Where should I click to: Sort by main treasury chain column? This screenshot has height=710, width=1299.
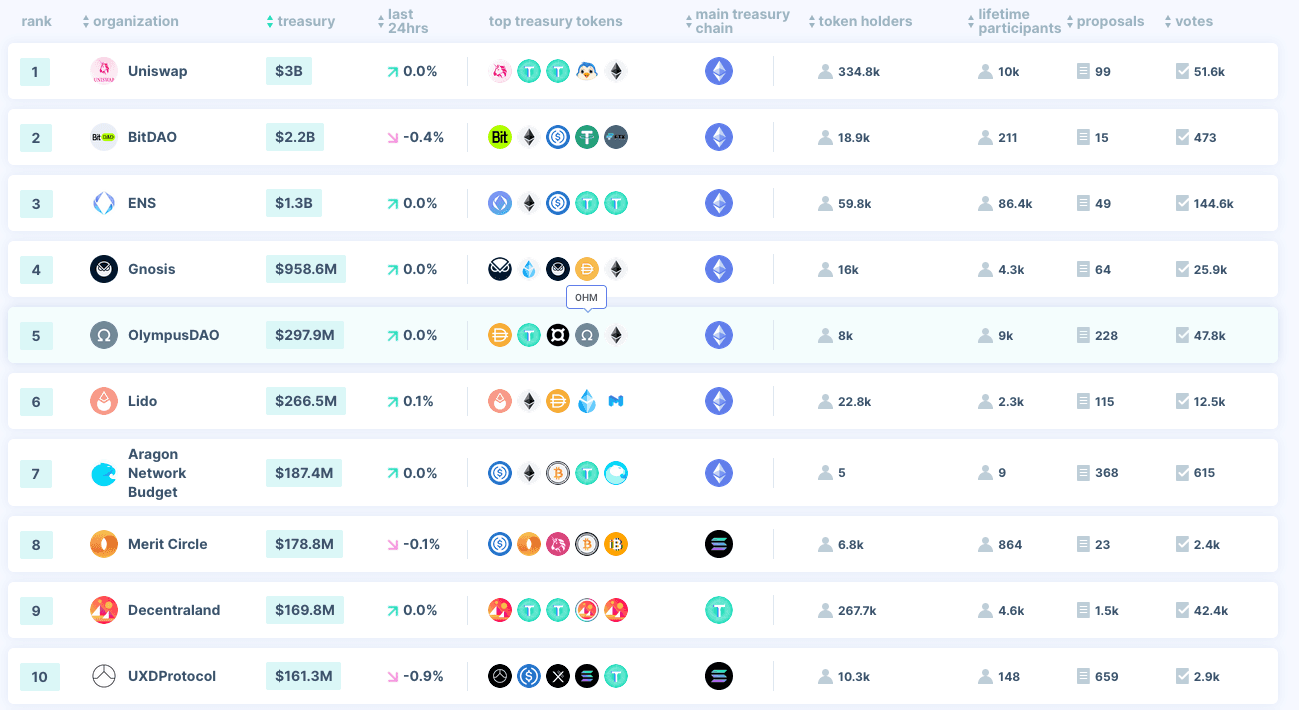tap(738, 21)
